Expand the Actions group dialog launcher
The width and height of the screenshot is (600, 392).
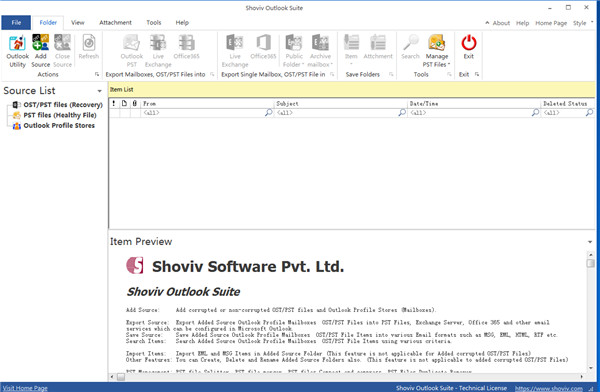click(97, 74)
